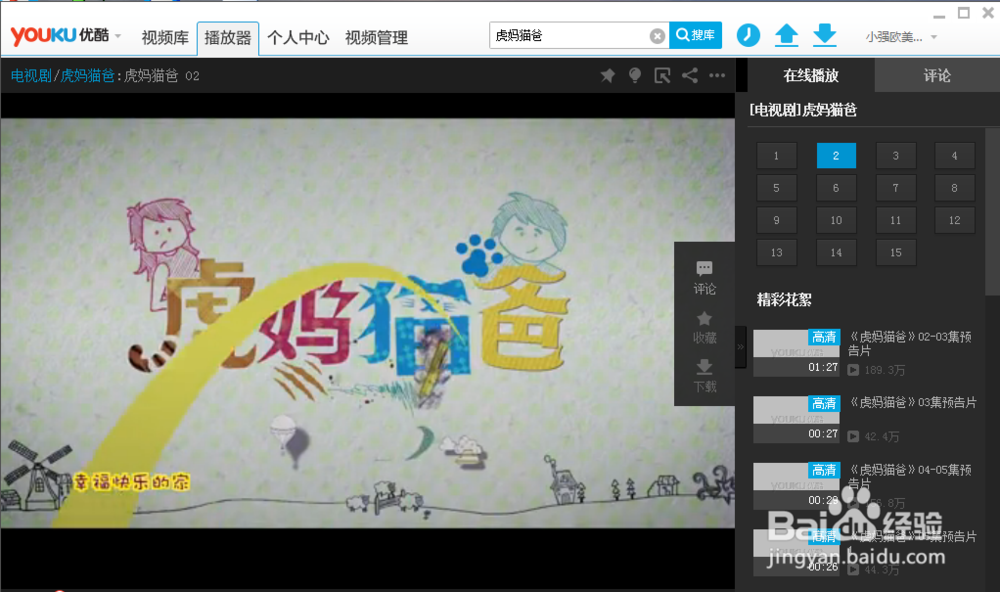Select episode 14
Screen dimensions: 1000x592
click(836, 253)
